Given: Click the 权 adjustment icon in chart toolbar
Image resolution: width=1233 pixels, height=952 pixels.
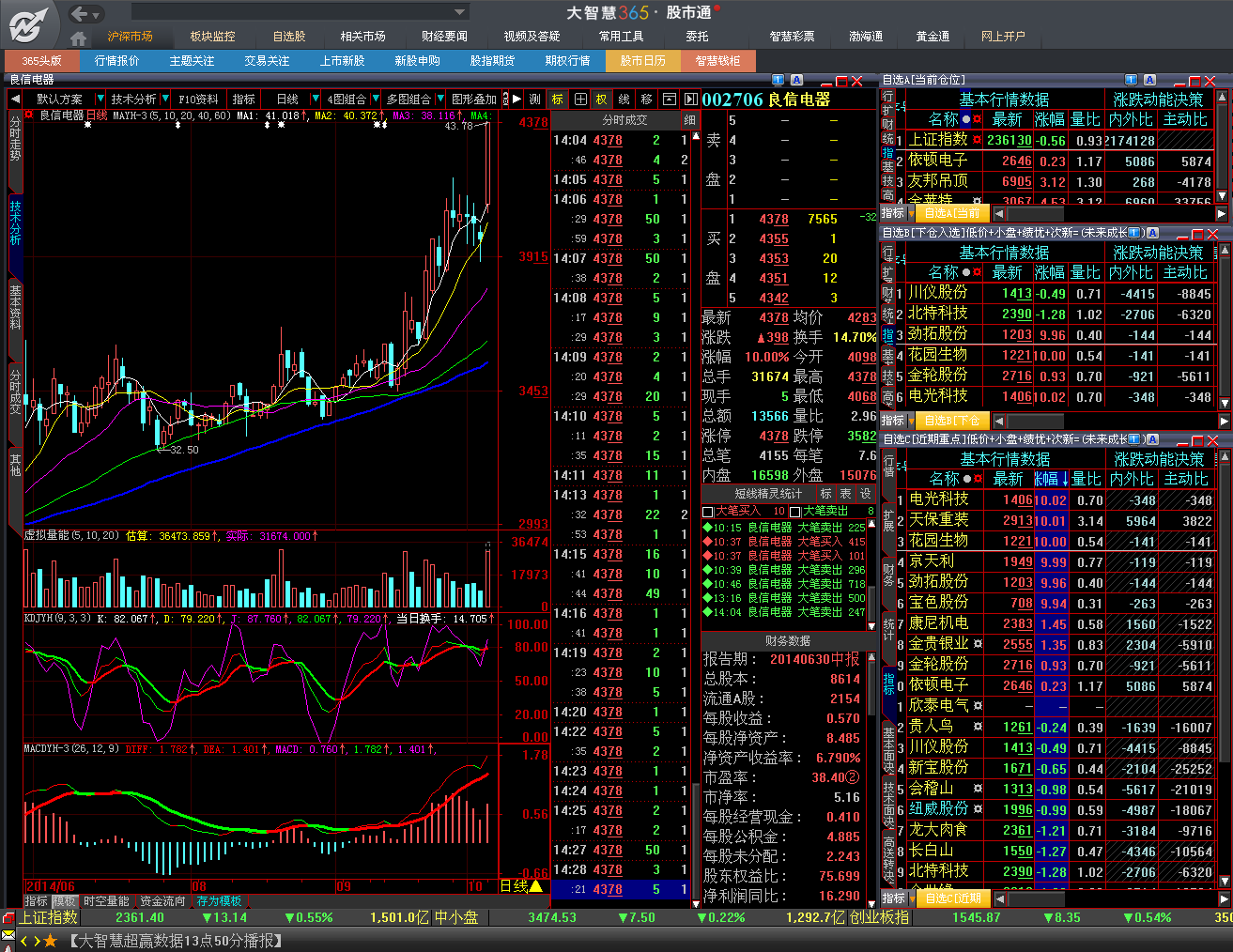Looking at the screenshot, I should pos(602,100).
